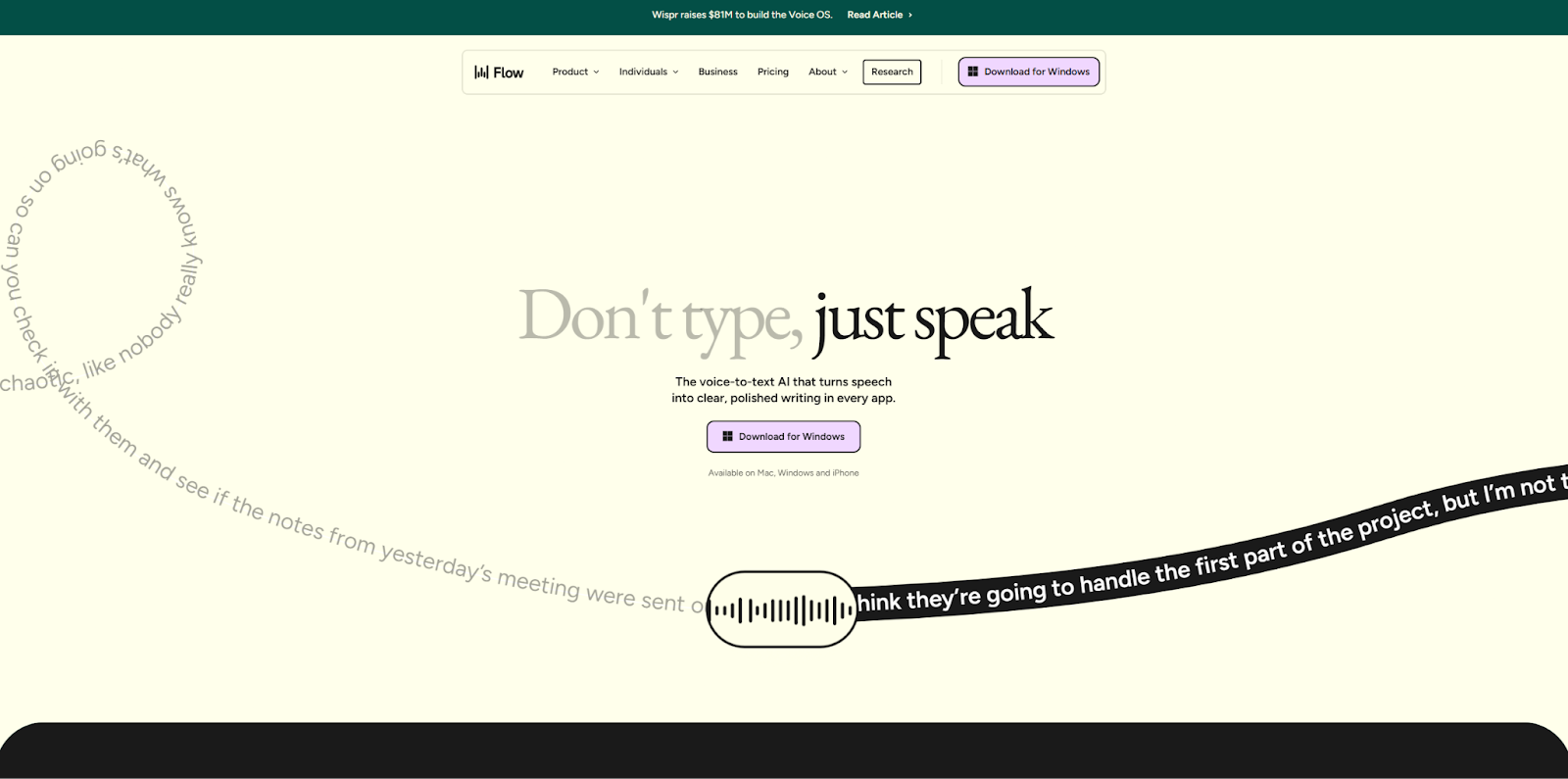Click the outlined Research button
This screenshot has width=1568, height=779.
point(892,72)
